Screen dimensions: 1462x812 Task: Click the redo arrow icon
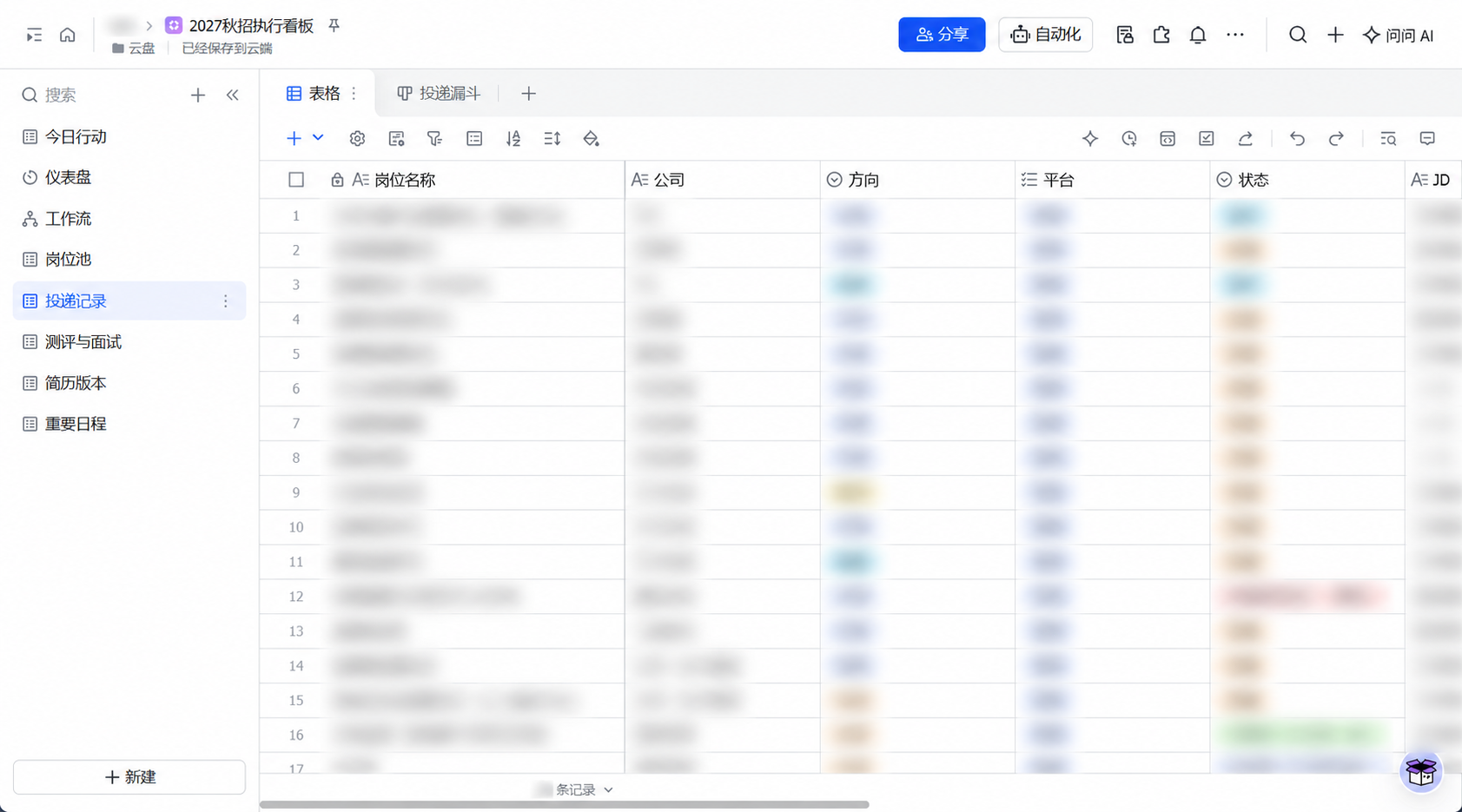click(1336, 139)
